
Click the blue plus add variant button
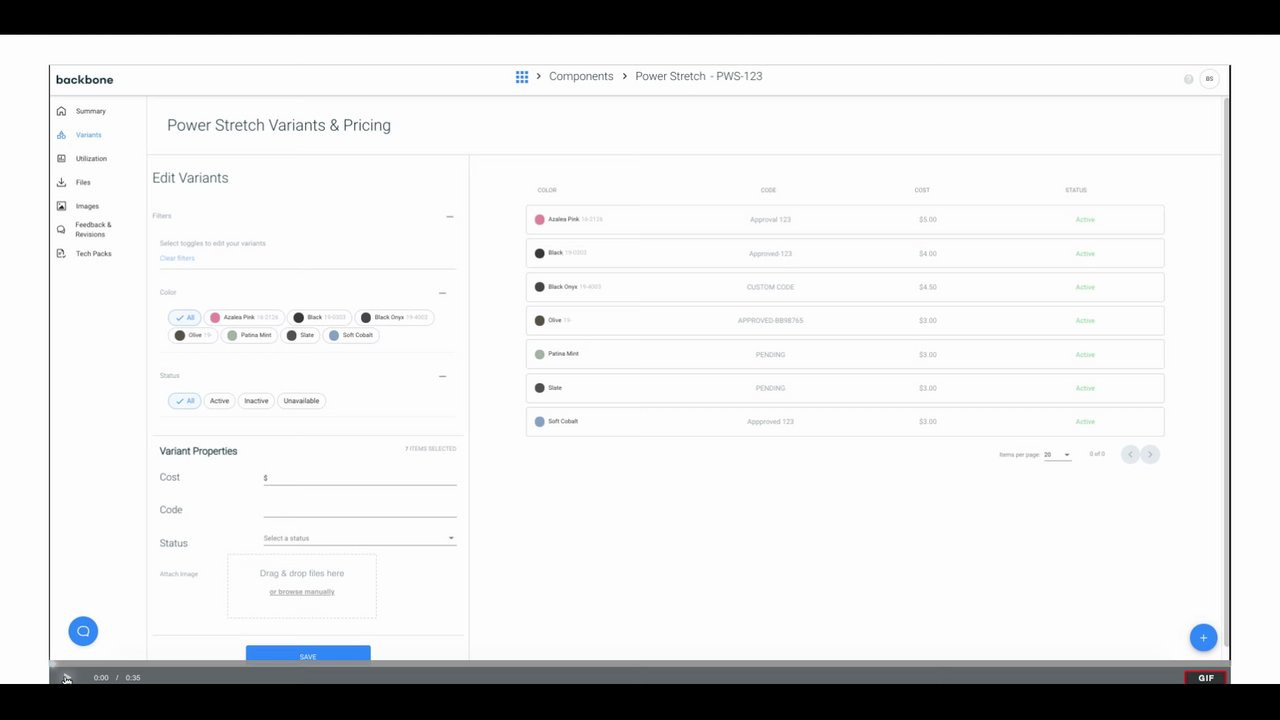pyautogui.click(x=1203, y=638)
